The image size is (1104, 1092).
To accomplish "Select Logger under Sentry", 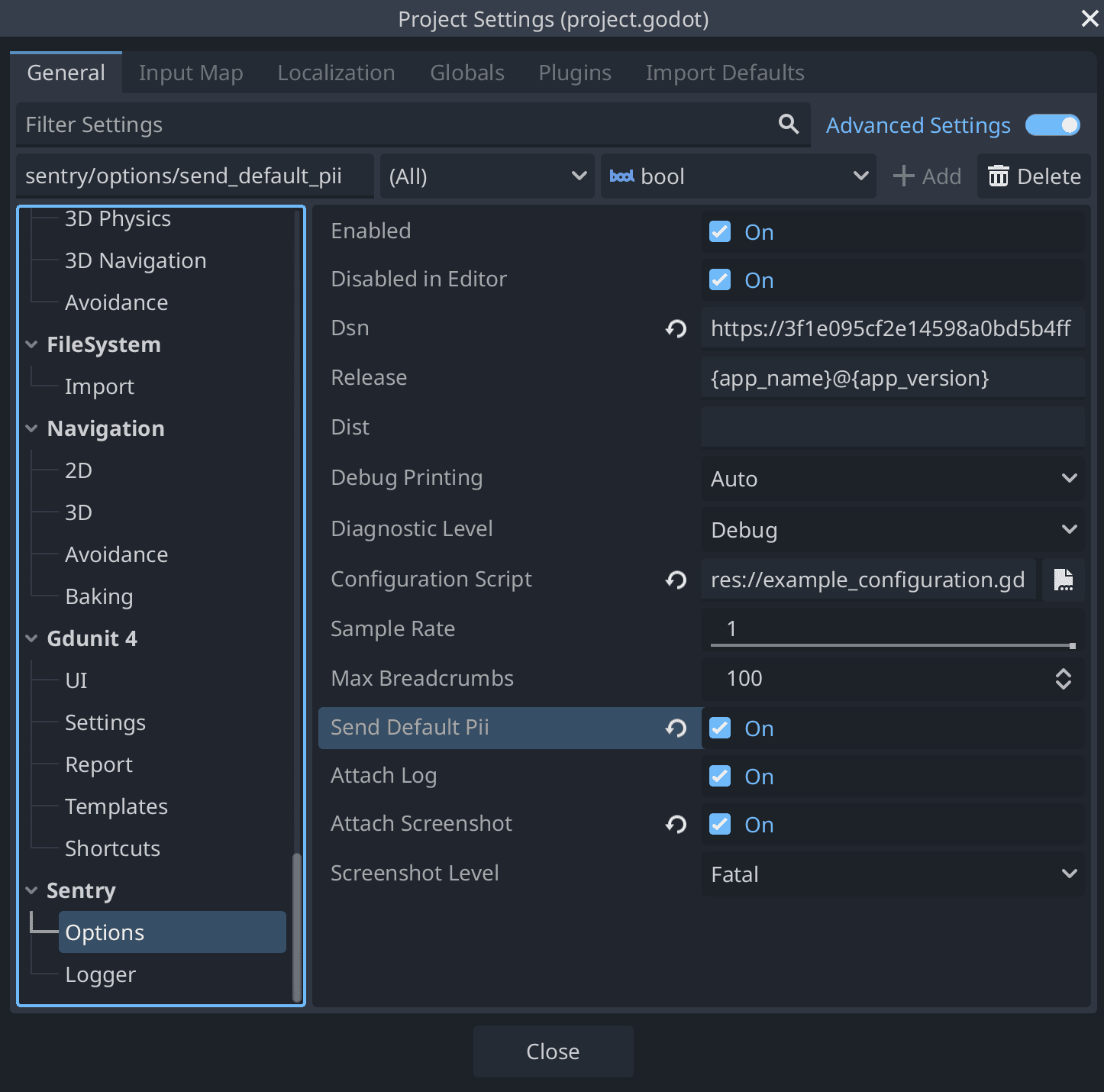I will (x=100, y=974).
